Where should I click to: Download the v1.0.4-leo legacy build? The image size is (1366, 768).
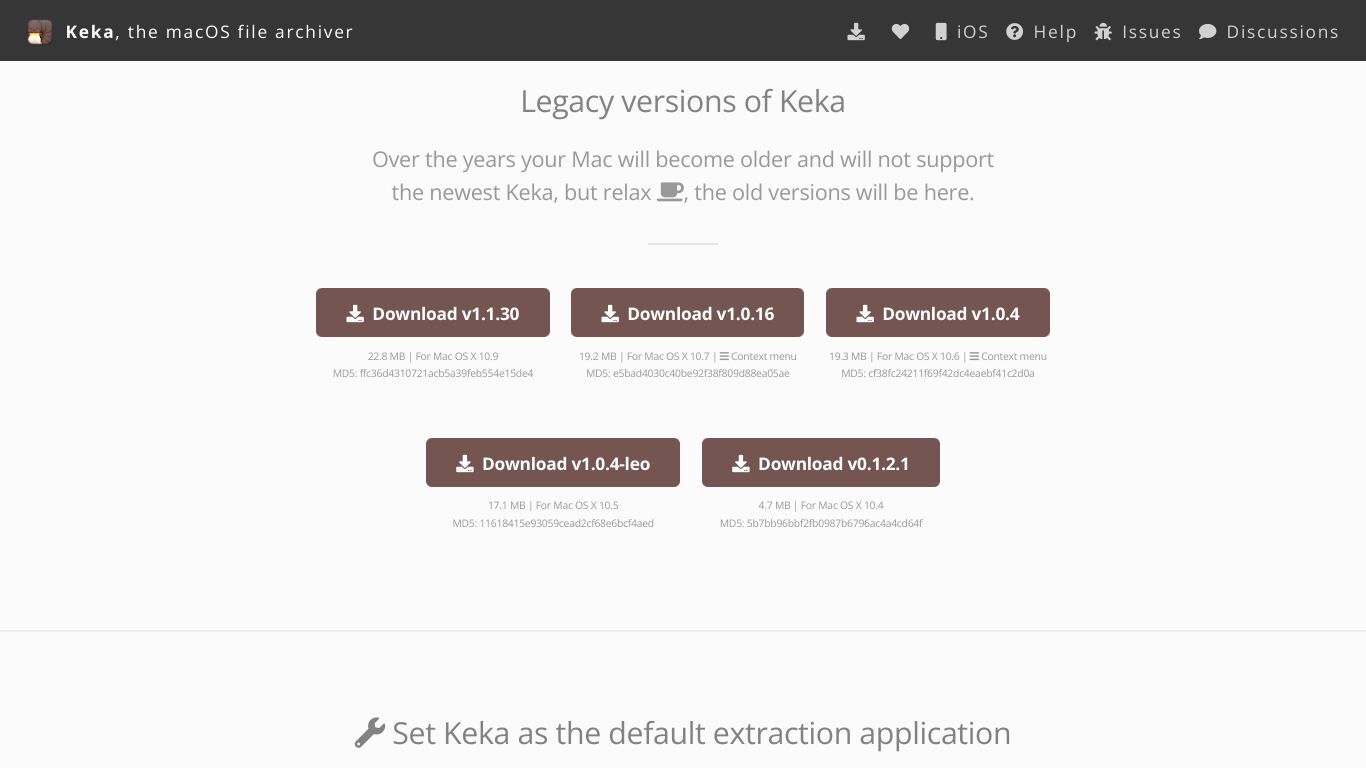[553, 463]
